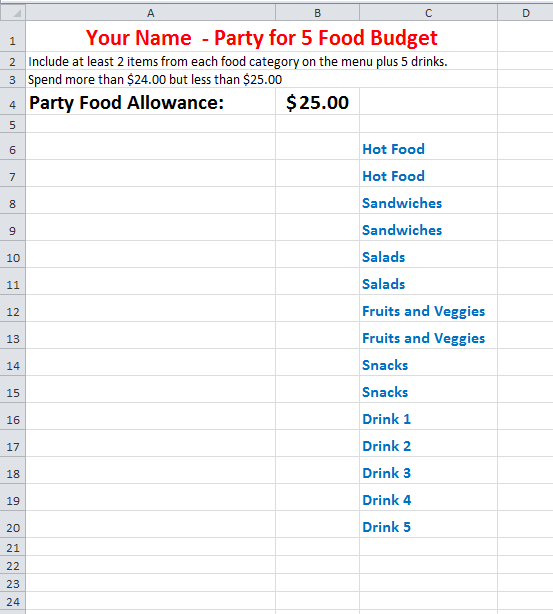The height and width of the screenshot is (614, 553).
Task: Select the second Sandwiches cell
Action: (x=428, y=228)
